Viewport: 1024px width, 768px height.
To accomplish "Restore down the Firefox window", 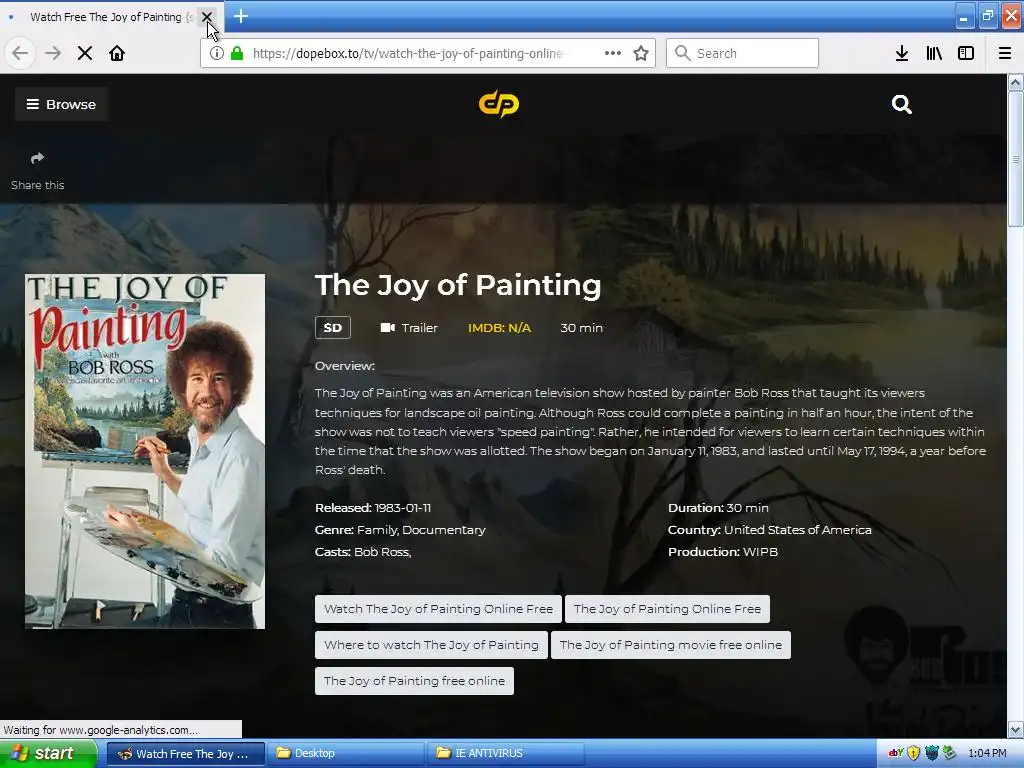I will (x=987, y=16).
